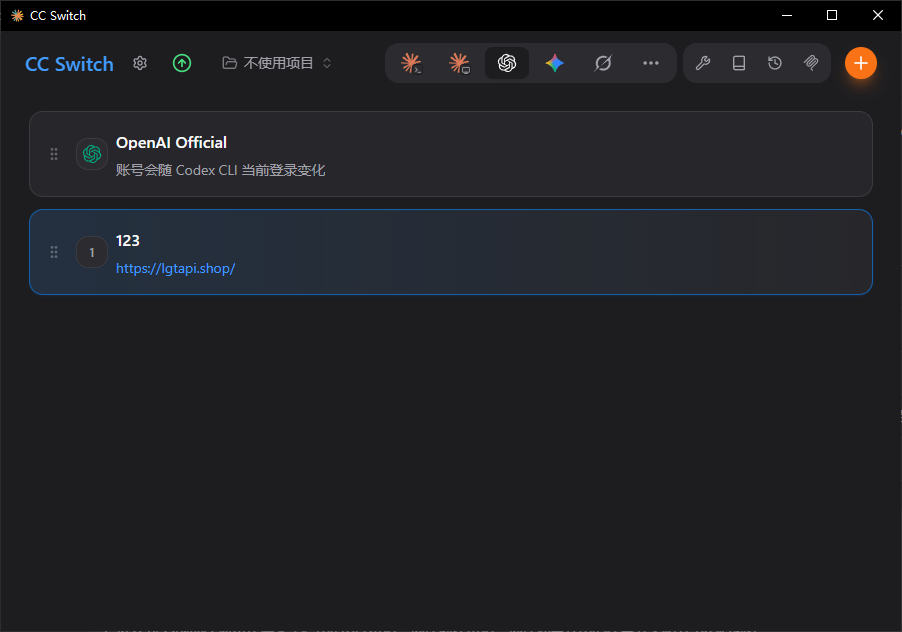Minimize the CC Switch window
Viewport: 902px width, 632px height.
point(787,16)
